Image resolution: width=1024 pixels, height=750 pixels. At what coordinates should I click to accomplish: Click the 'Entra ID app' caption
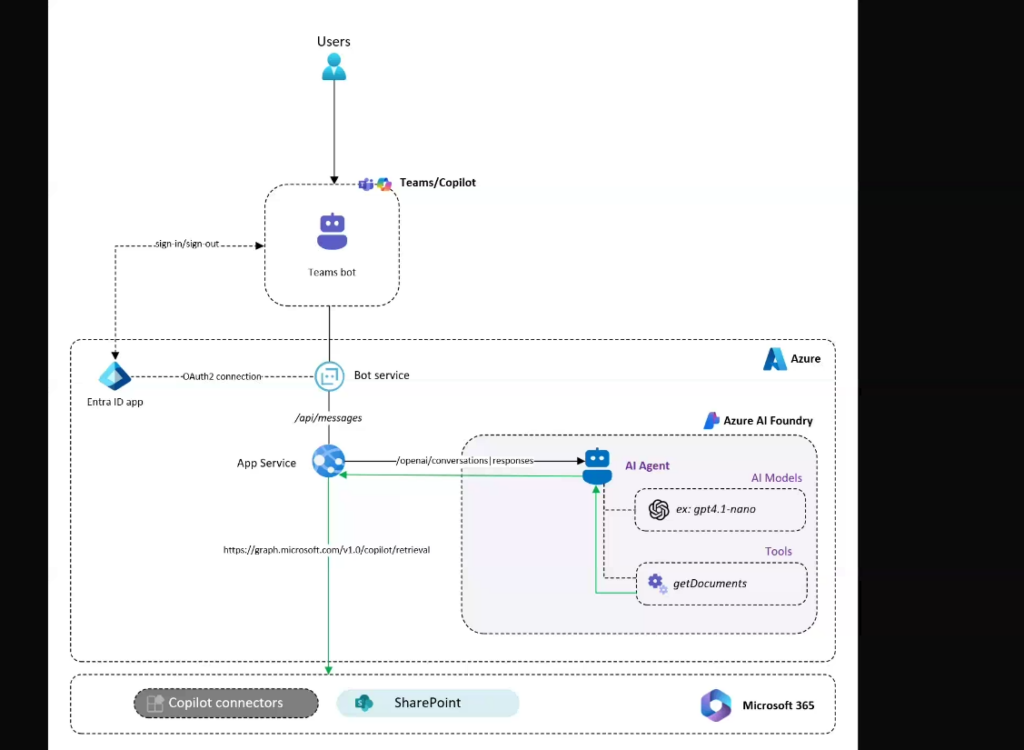click(x=115, y=402)
